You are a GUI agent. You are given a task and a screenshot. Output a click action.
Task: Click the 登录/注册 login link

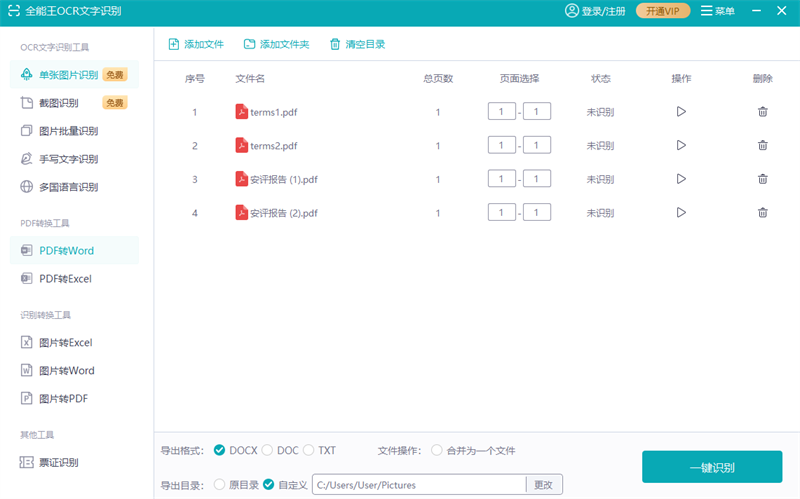595,11
